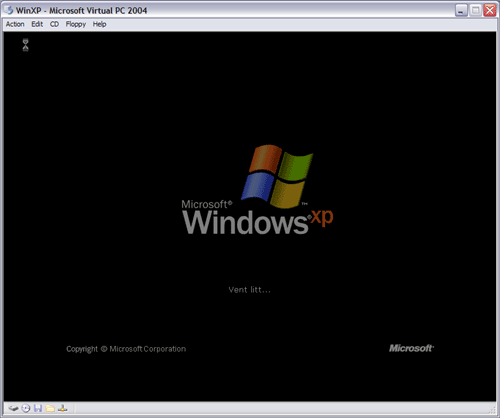Click the CD drive status icon
500x418 pixels.
[26, 408]
